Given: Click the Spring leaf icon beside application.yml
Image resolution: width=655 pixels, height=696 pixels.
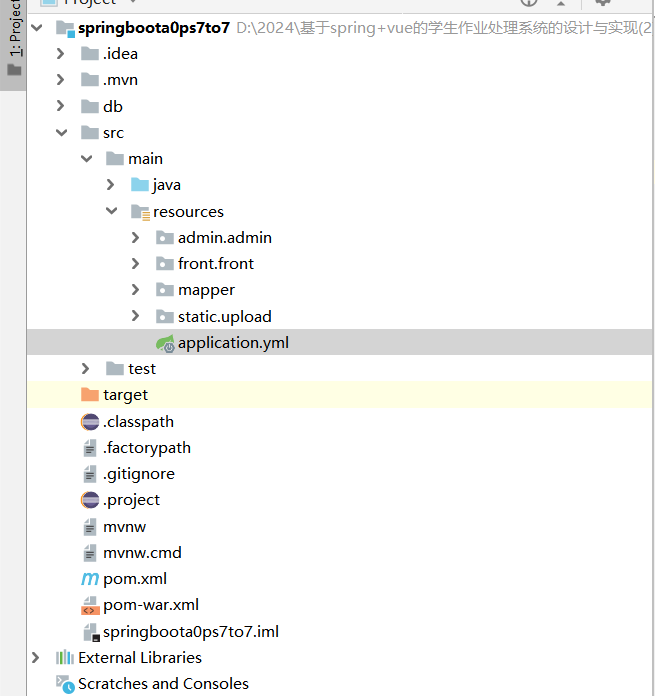Looking at the screenshot, I should pos(165,343).
